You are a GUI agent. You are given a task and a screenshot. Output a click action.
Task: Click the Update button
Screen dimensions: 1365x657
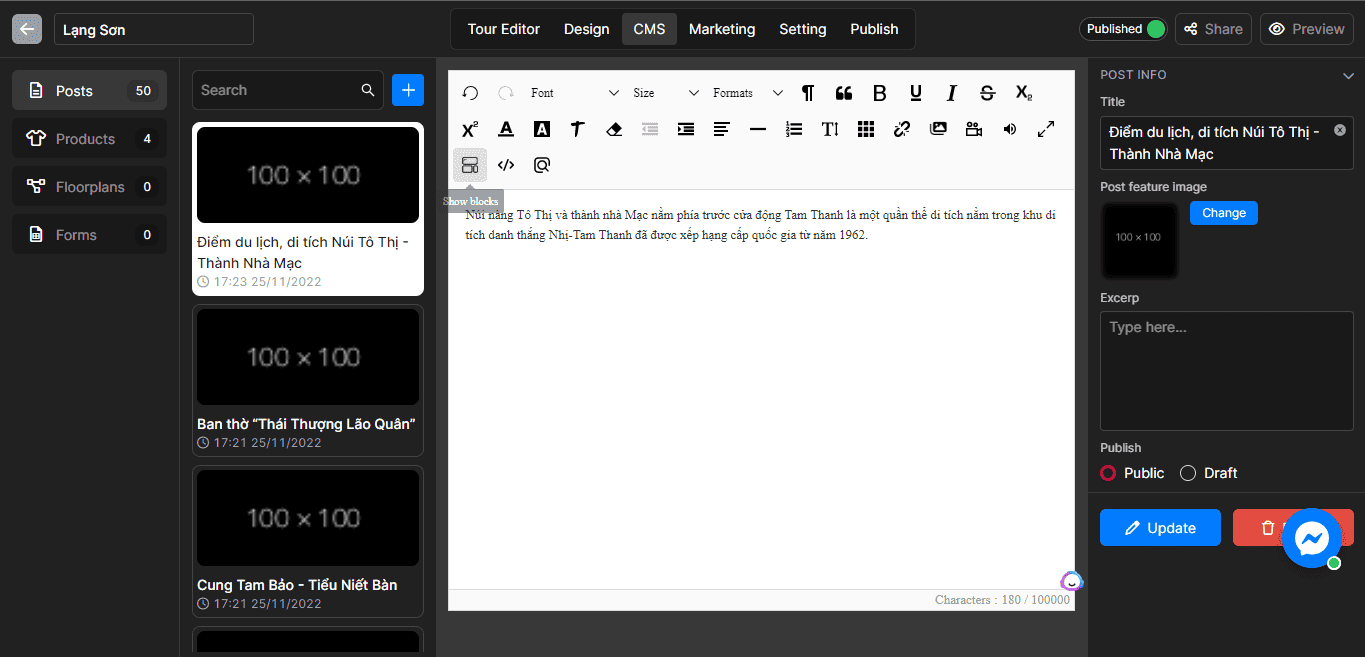point(1160,528)
